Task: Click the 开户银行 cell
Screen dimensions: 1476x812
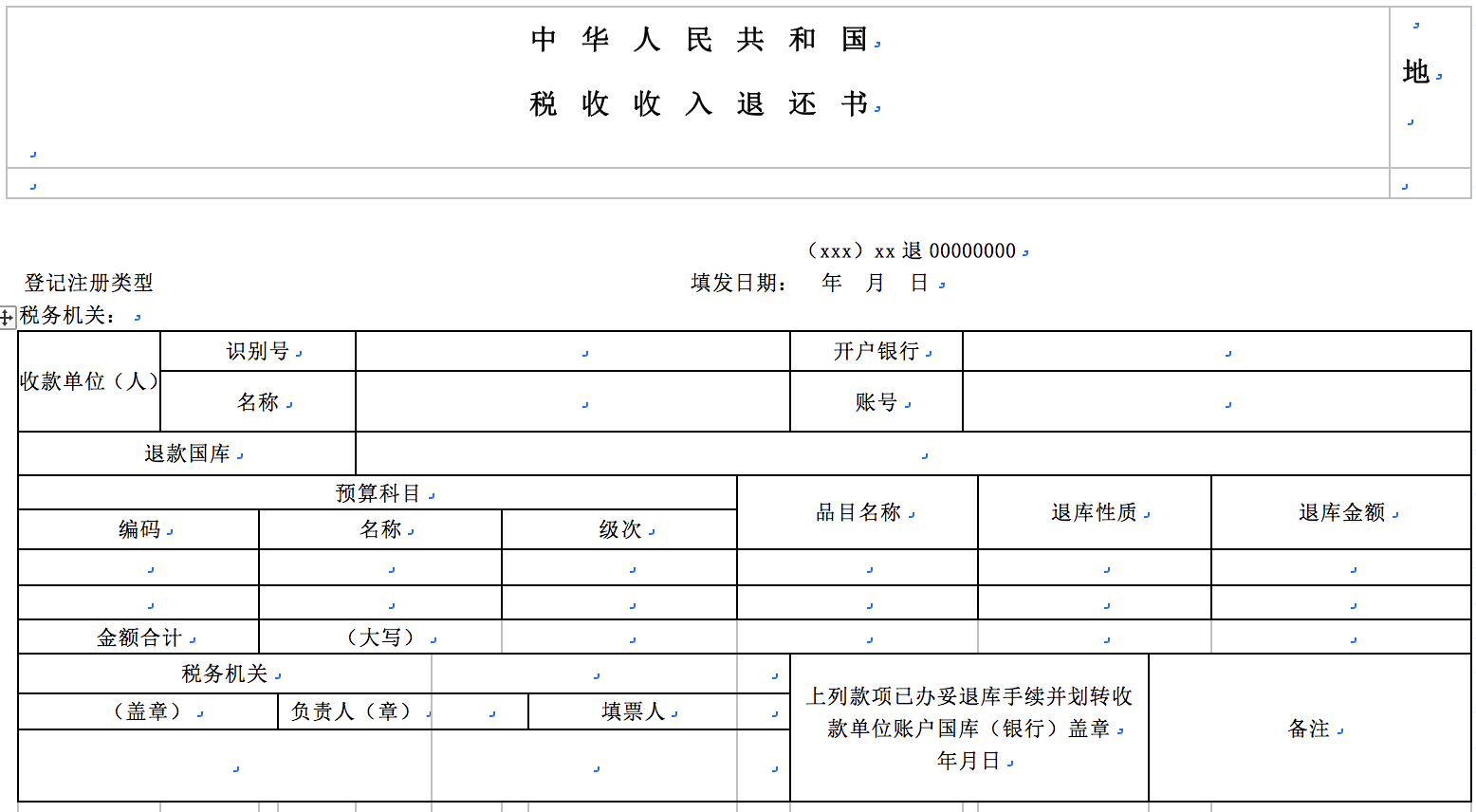Action: pos(876,351)
